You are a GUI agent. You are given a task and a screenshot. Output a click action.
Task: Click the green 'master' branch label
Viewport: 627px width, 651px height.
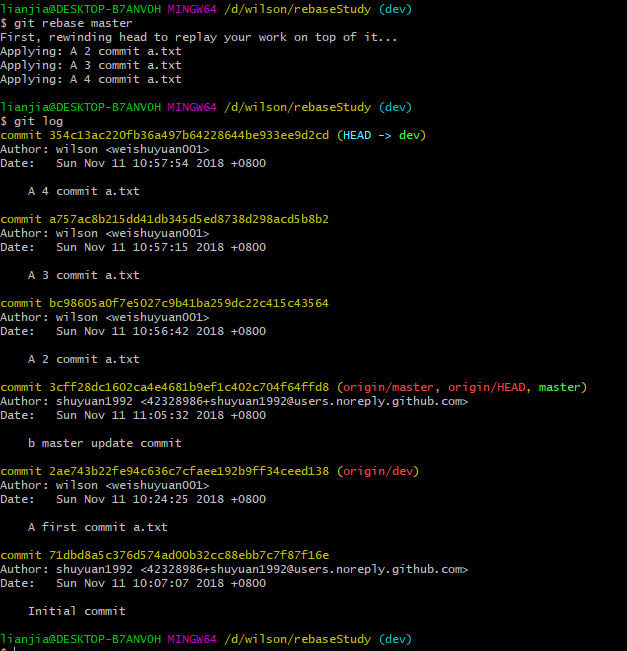click(x=559, y=387)
